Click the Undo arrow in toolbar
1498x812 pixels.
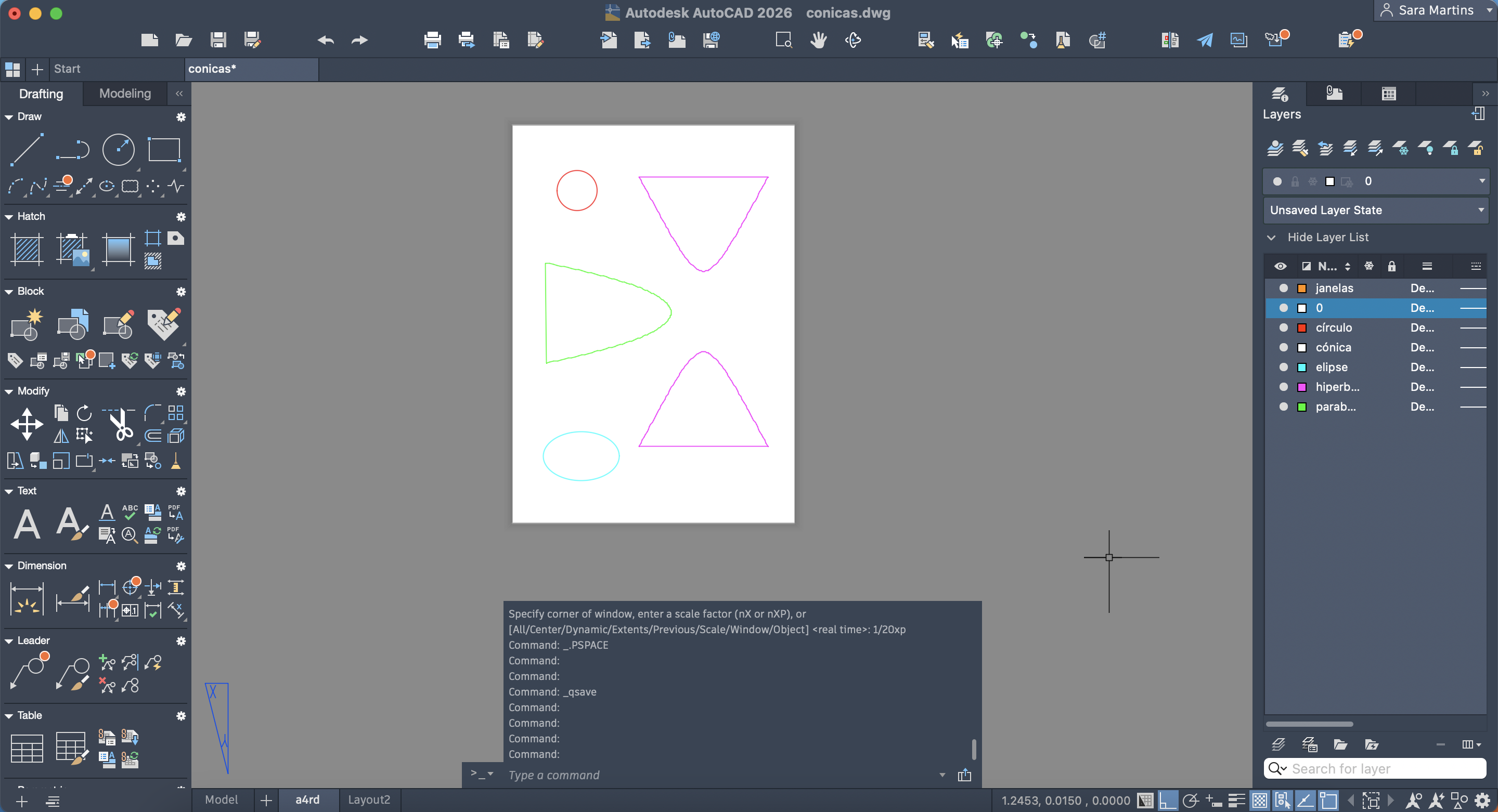pos(326,40)
